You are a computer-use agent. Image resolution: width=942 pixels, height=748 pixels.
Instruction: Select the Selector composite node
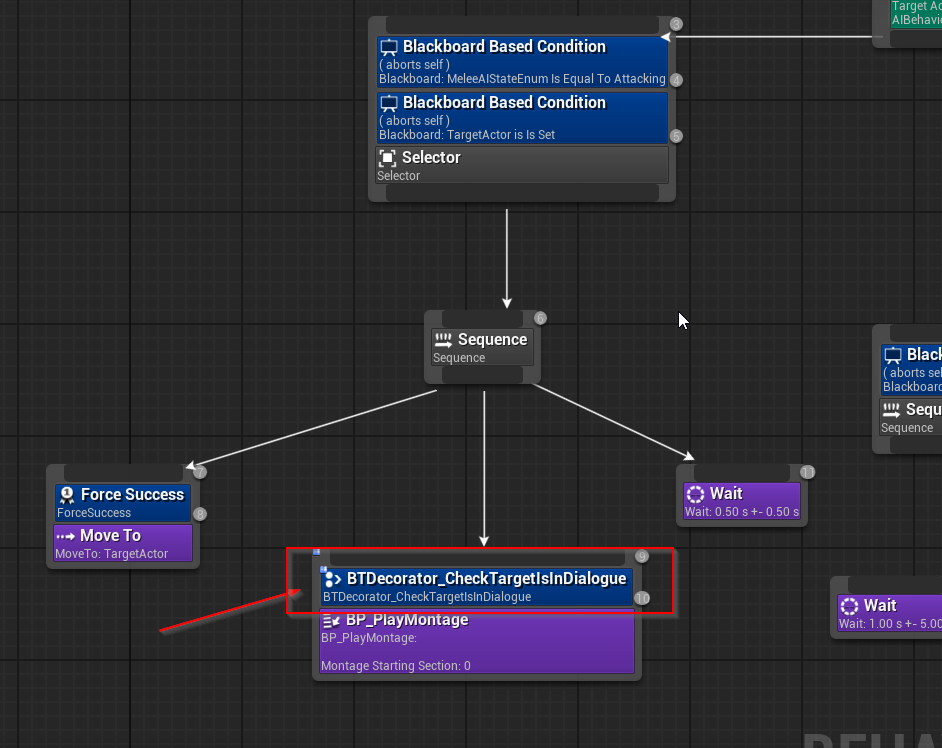click(522, 165)
